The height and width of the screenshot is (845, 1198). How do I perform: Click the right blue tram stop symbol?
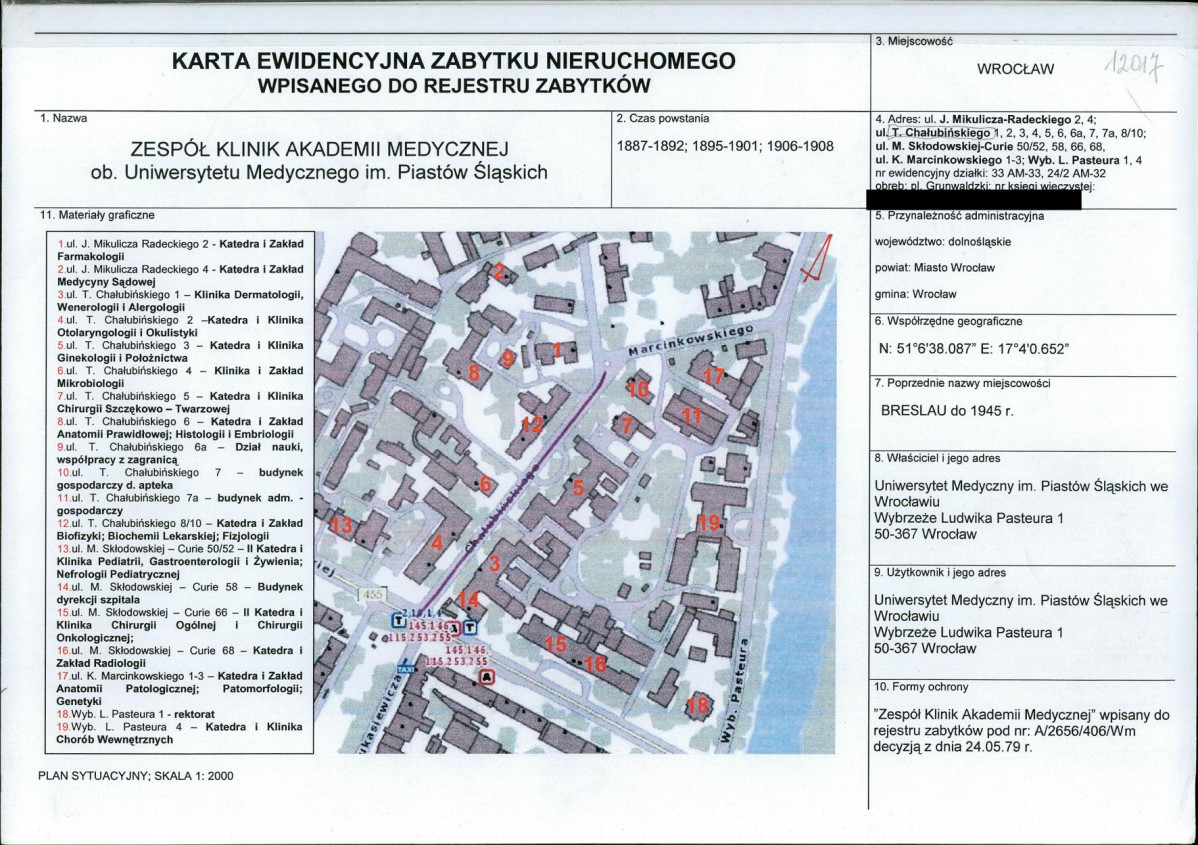(470, 627)
